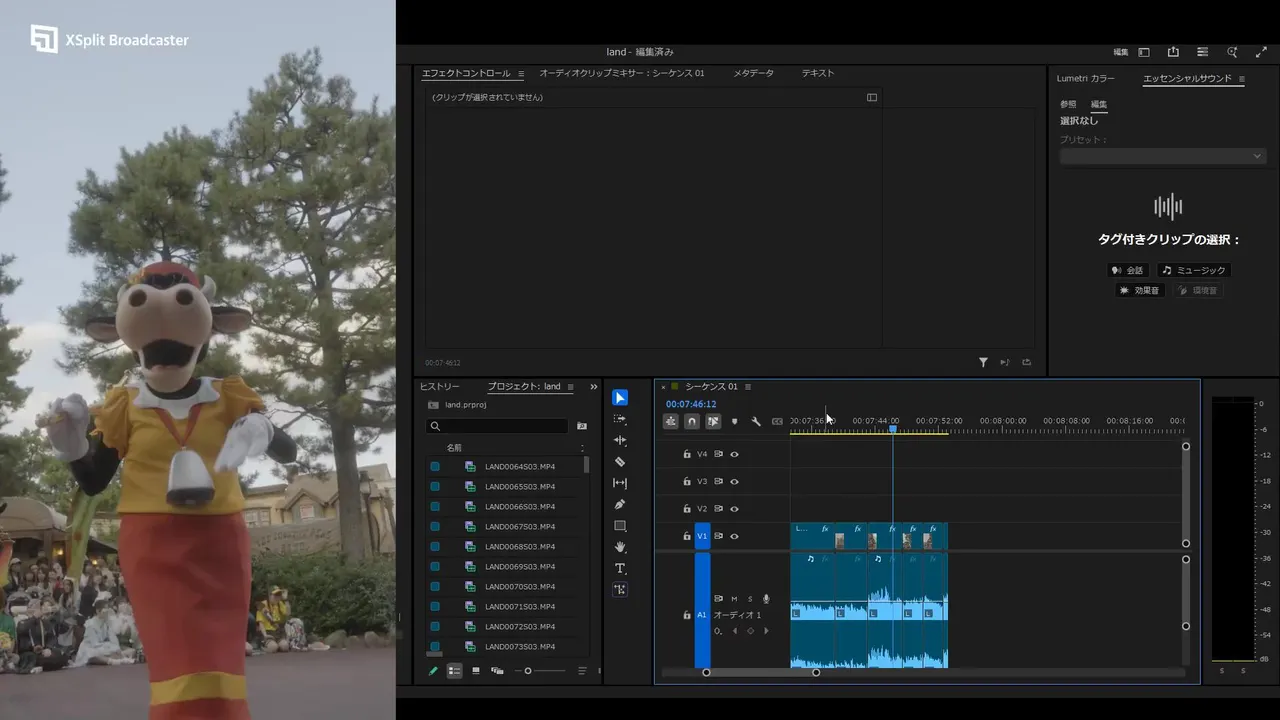Hide video track V2 output
This screenshot has width=1280, height=720.
pos(734,509)
